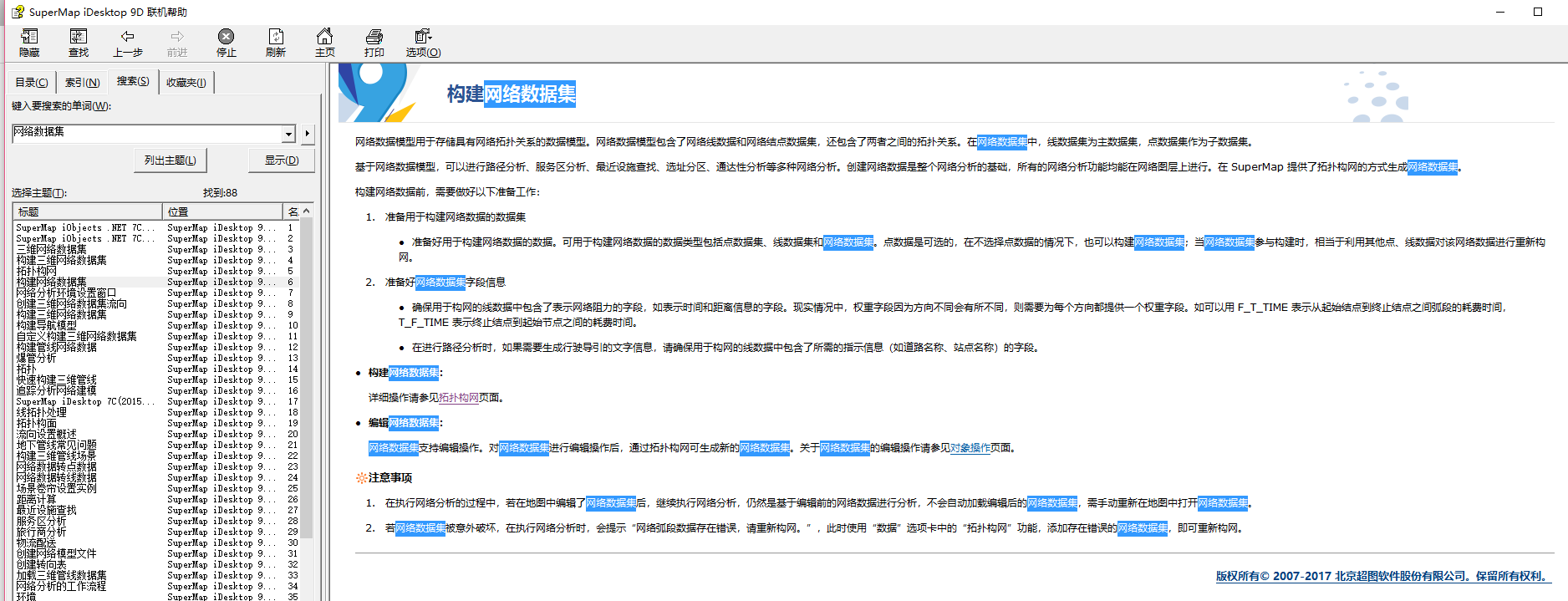Image resolution: width=1568 pixels, height=601 pixels.
Task: Select the 距离计算 result row
Action: tap(157, 499)
